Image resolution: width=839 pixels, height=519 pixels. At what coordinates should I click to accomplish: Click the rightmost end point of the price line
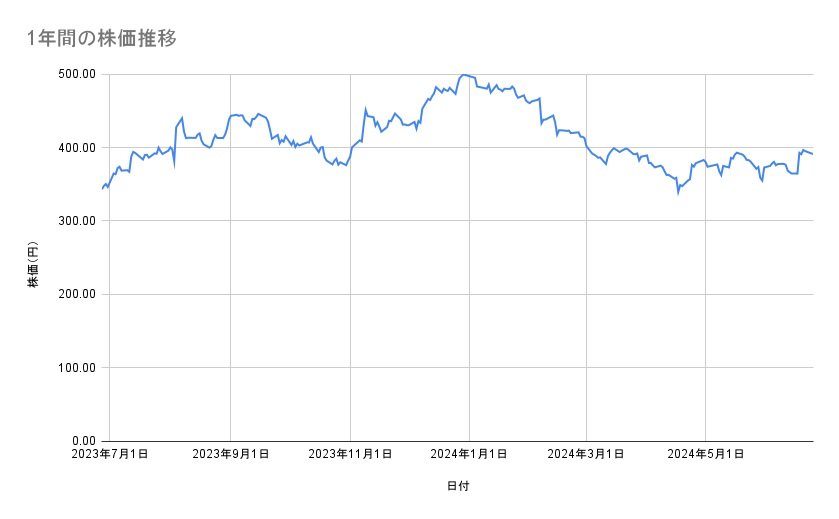[812, 154]
